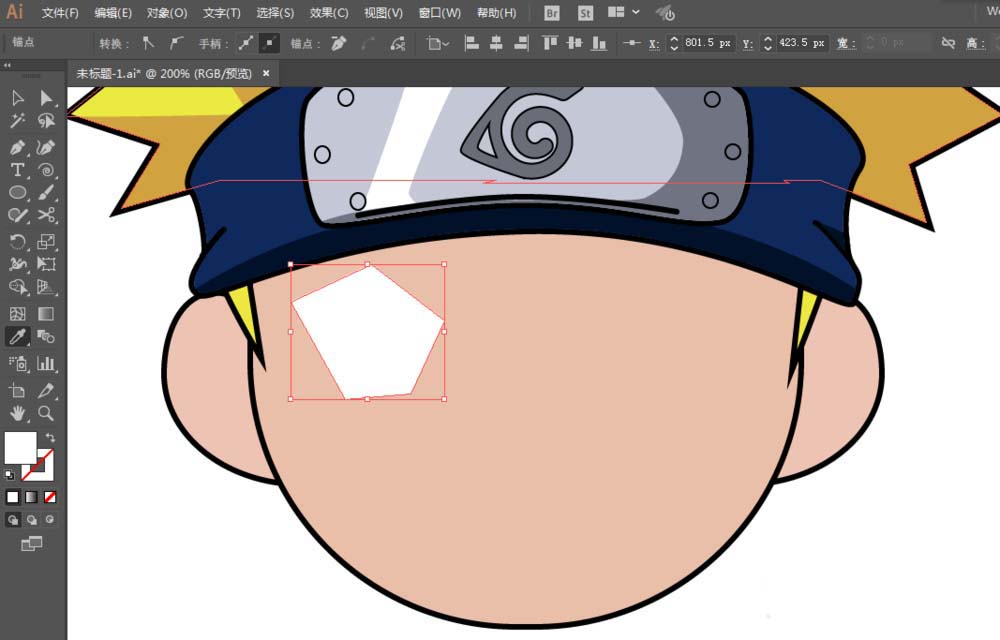Select the Mesh tool

[17, 314]
